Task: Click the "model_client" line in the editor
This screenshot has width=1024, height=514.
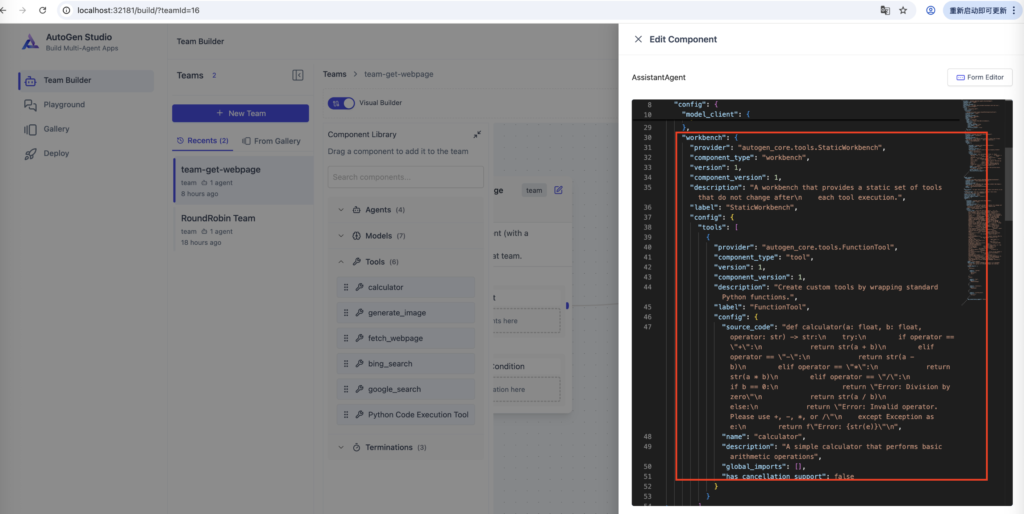Action: (716, 114)
